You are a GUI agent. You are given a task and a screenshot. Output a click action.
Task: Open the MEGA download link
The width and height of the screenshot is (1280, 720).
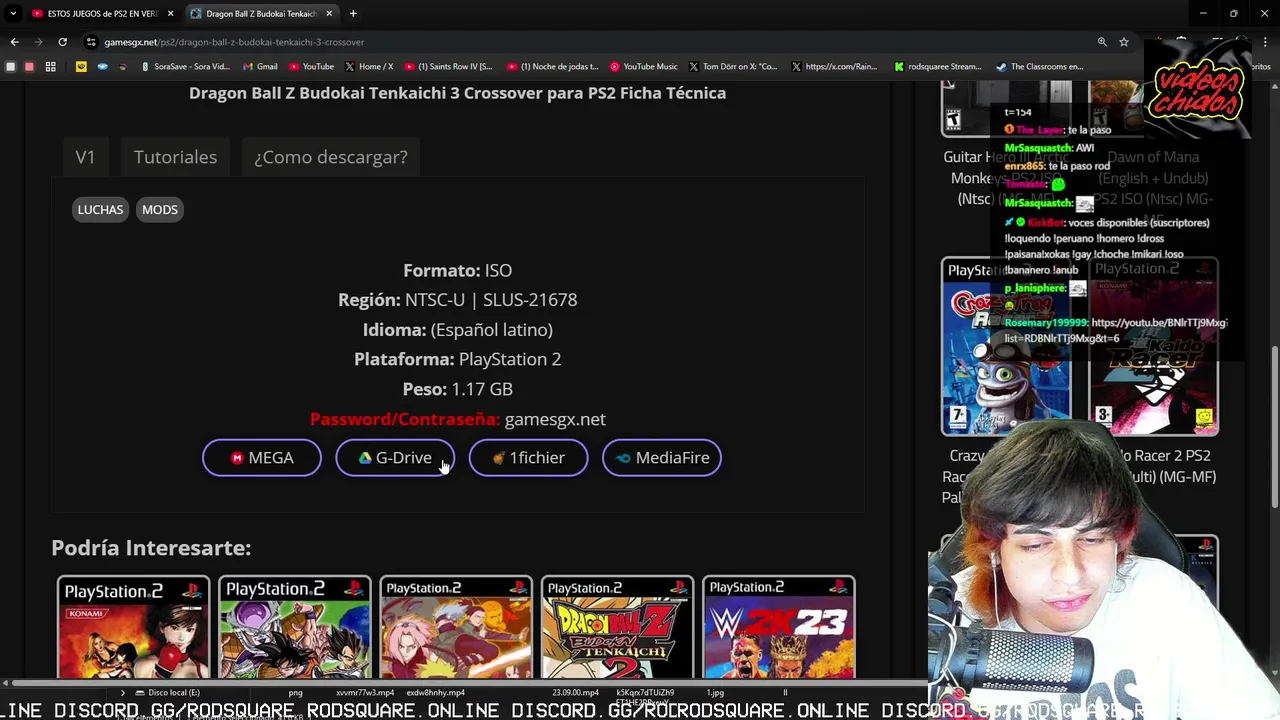[262, 458]
